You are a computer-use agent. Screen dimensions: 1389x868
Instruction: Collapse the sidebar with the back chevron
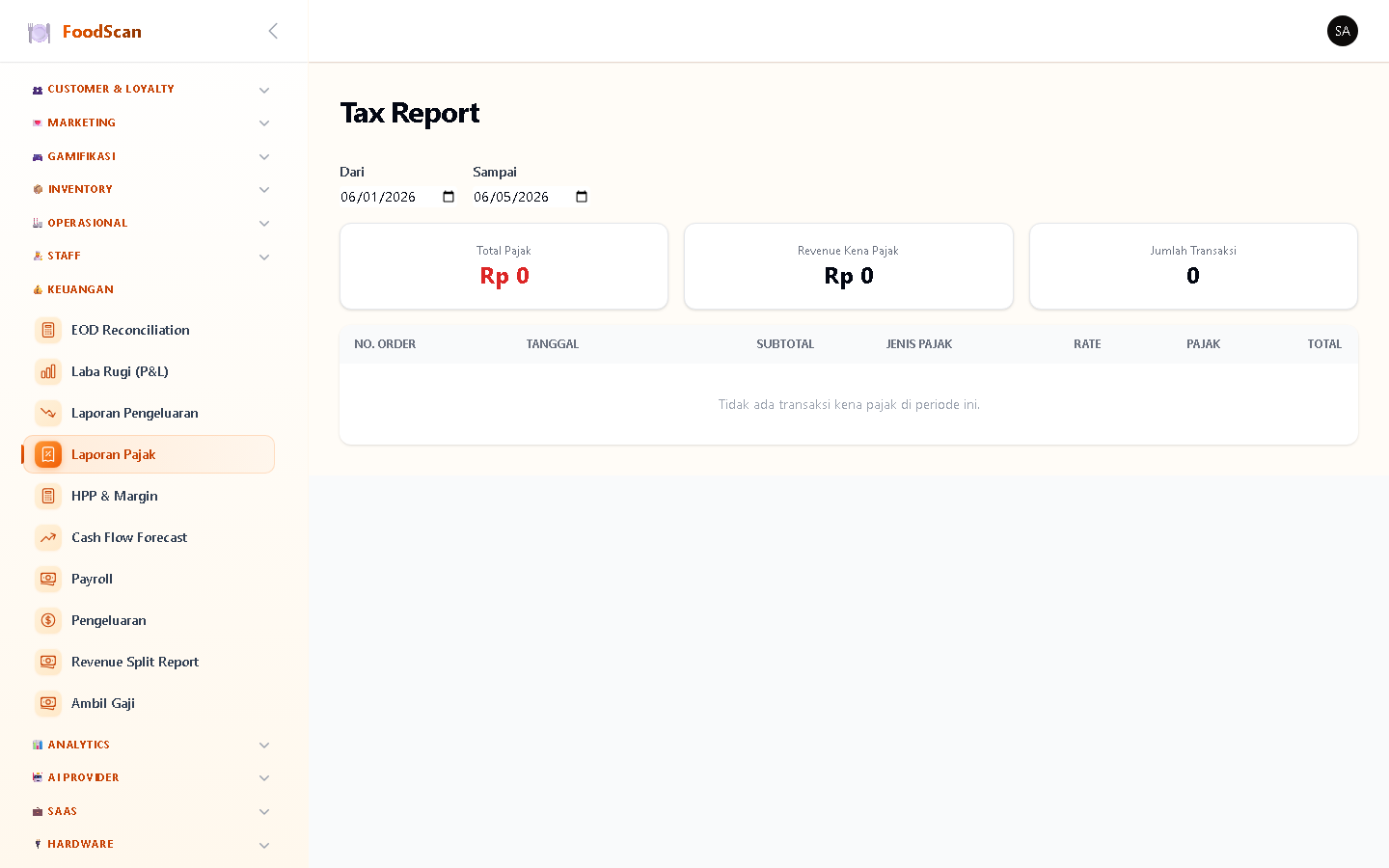273,31
